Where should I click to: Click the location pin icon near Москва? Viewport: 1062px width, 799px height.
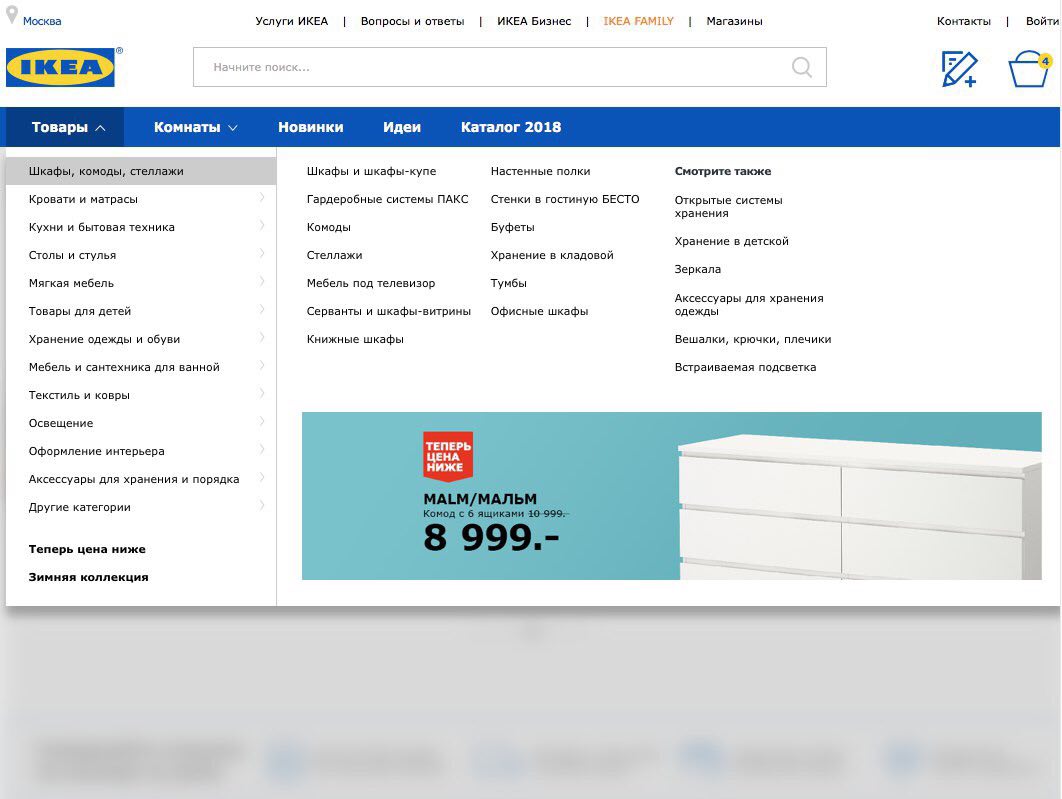pos(12,14)
